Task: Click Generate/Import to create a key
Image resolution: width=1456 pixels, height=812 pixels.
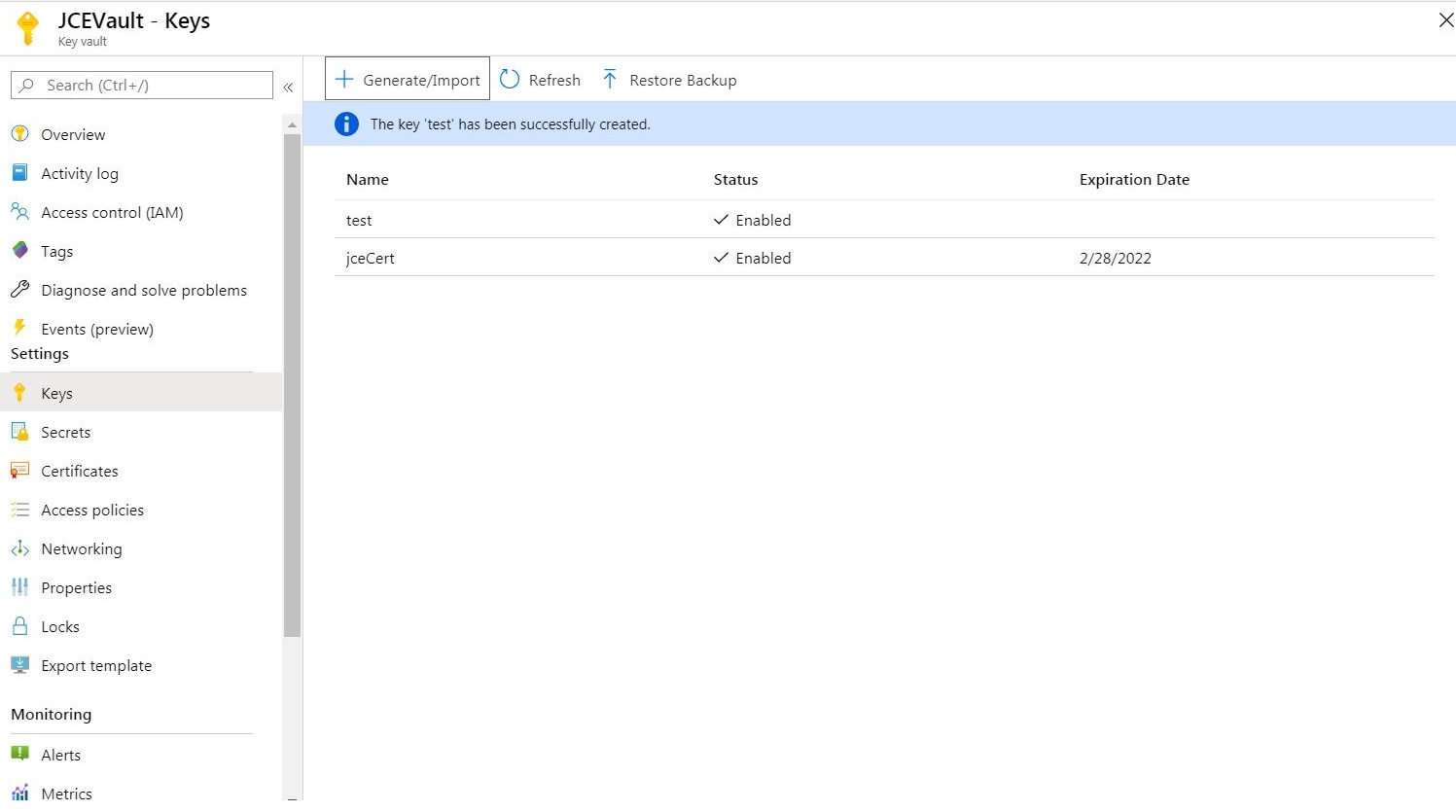Action: 407,79
